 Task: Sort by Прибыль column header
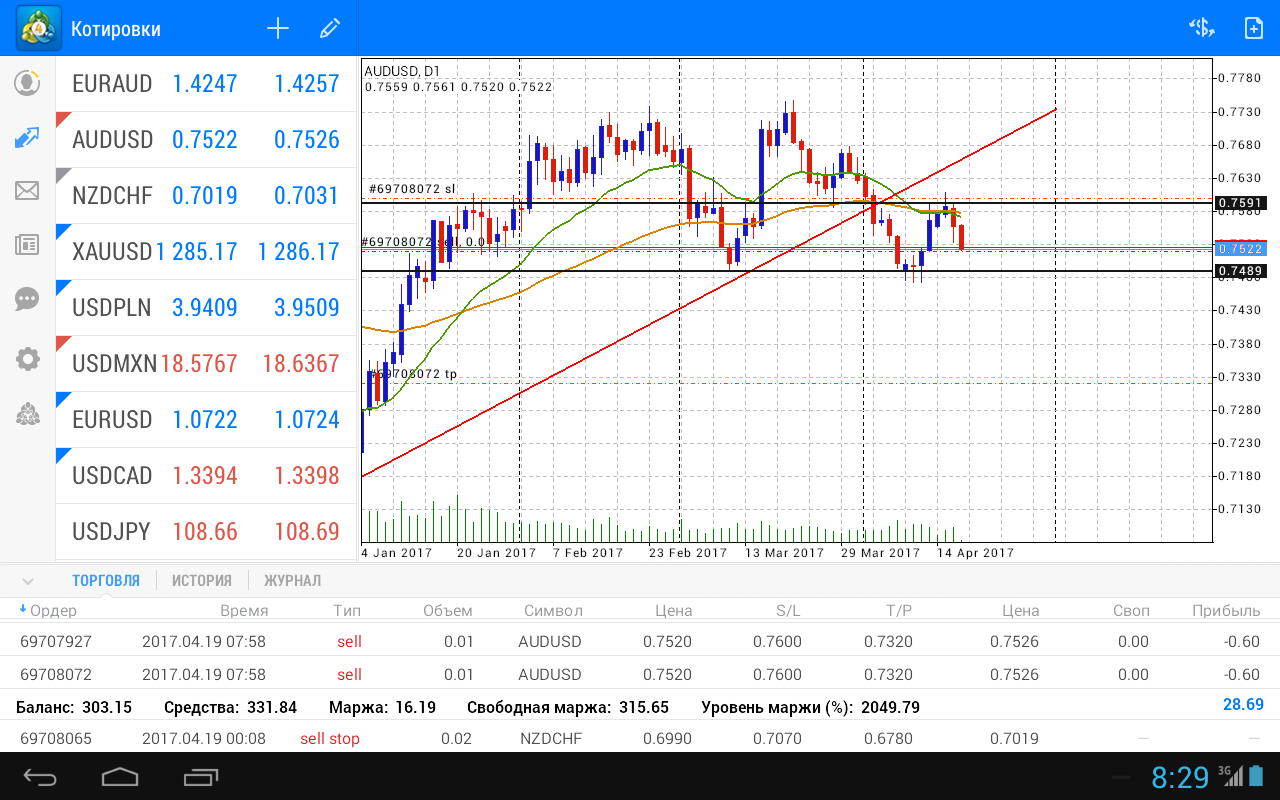[x=1226, y=610]
